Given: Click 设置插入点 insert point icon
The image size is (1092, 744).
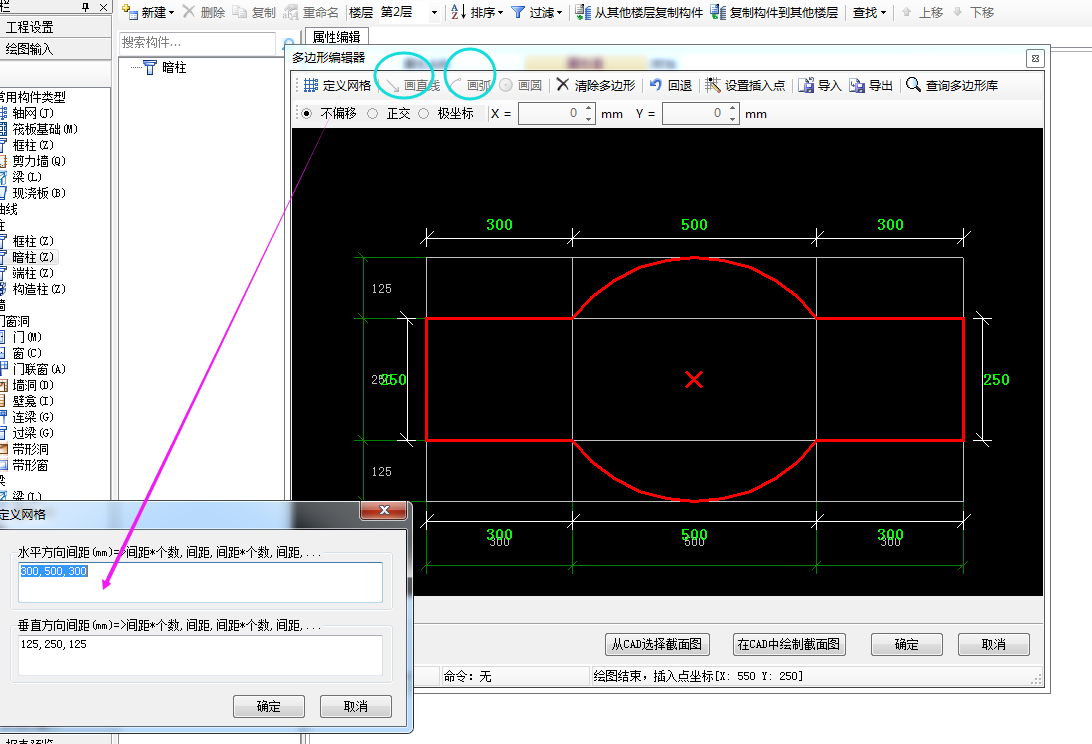Looking at the screenshot, I should 712,85.
